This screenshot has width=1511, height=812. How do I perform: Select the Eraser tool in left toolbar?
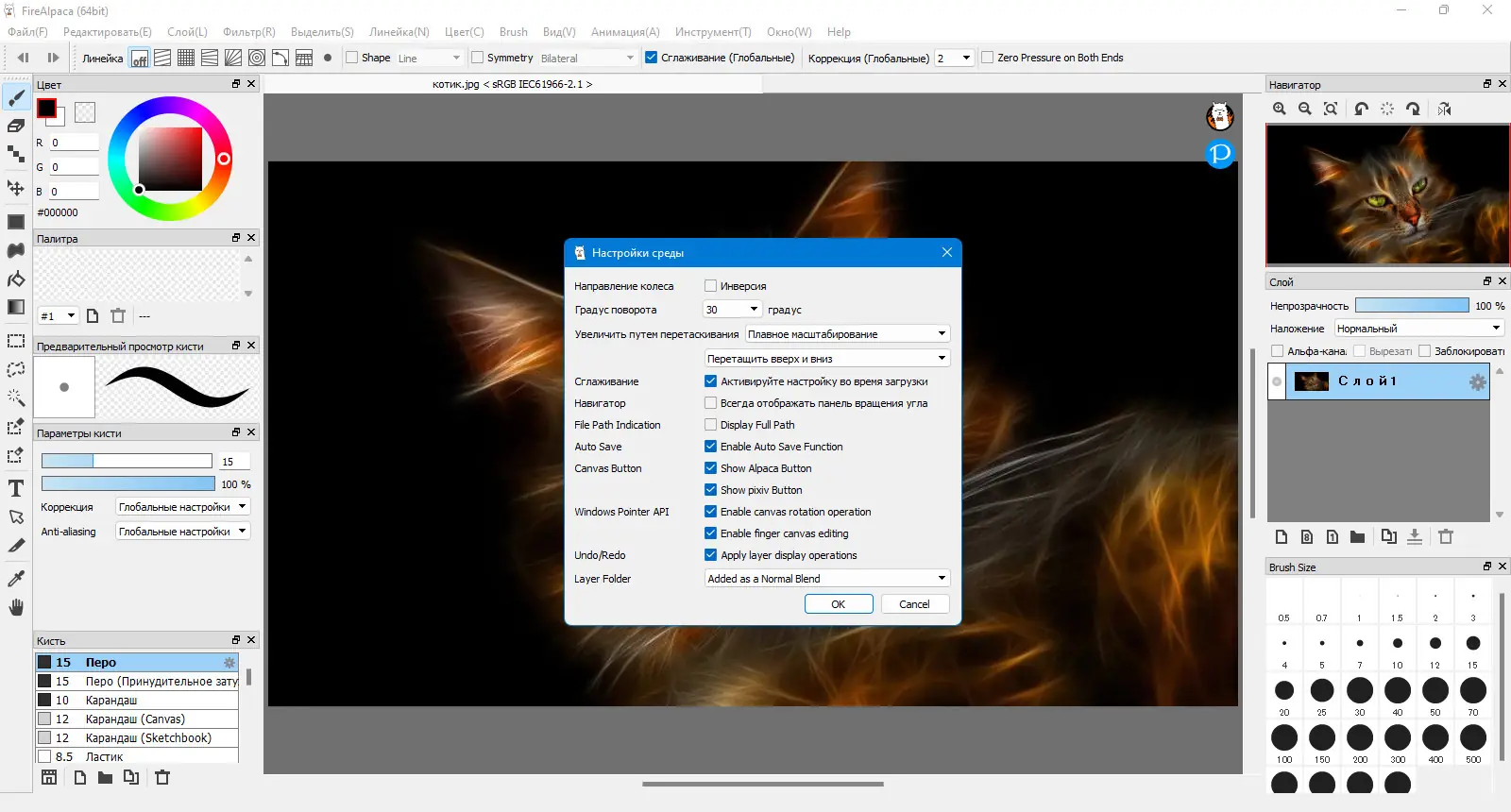coord(16,126)
